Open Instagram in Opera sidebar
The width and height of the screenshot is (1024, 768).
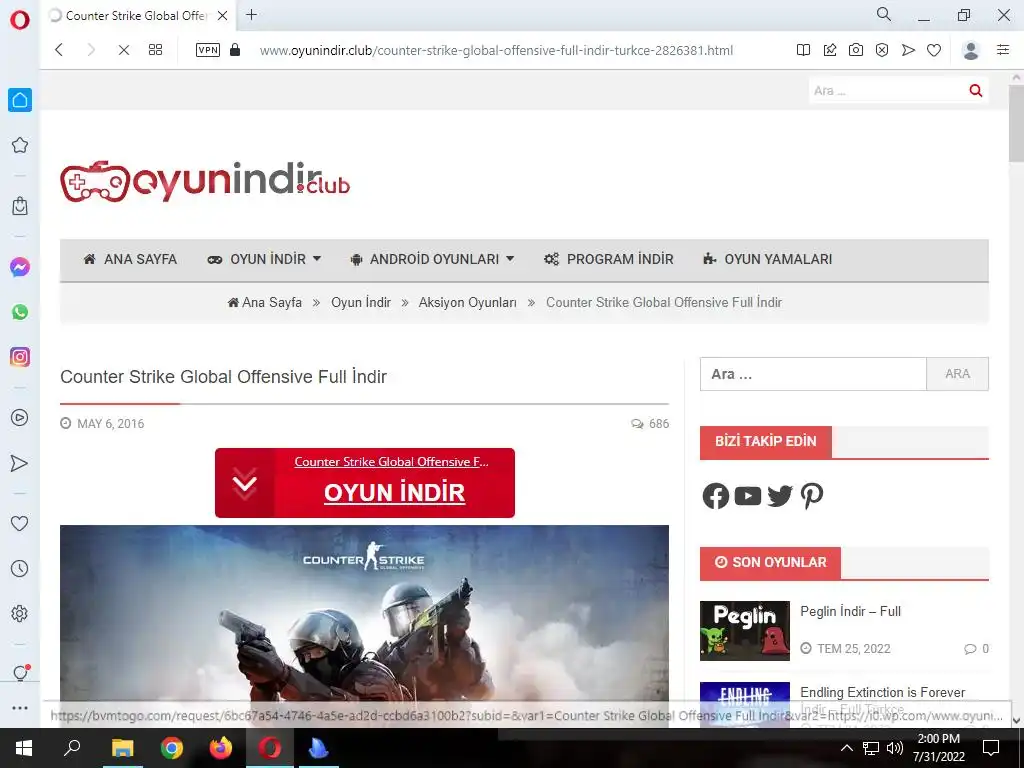pyautogui.click(x=20, y=357)
